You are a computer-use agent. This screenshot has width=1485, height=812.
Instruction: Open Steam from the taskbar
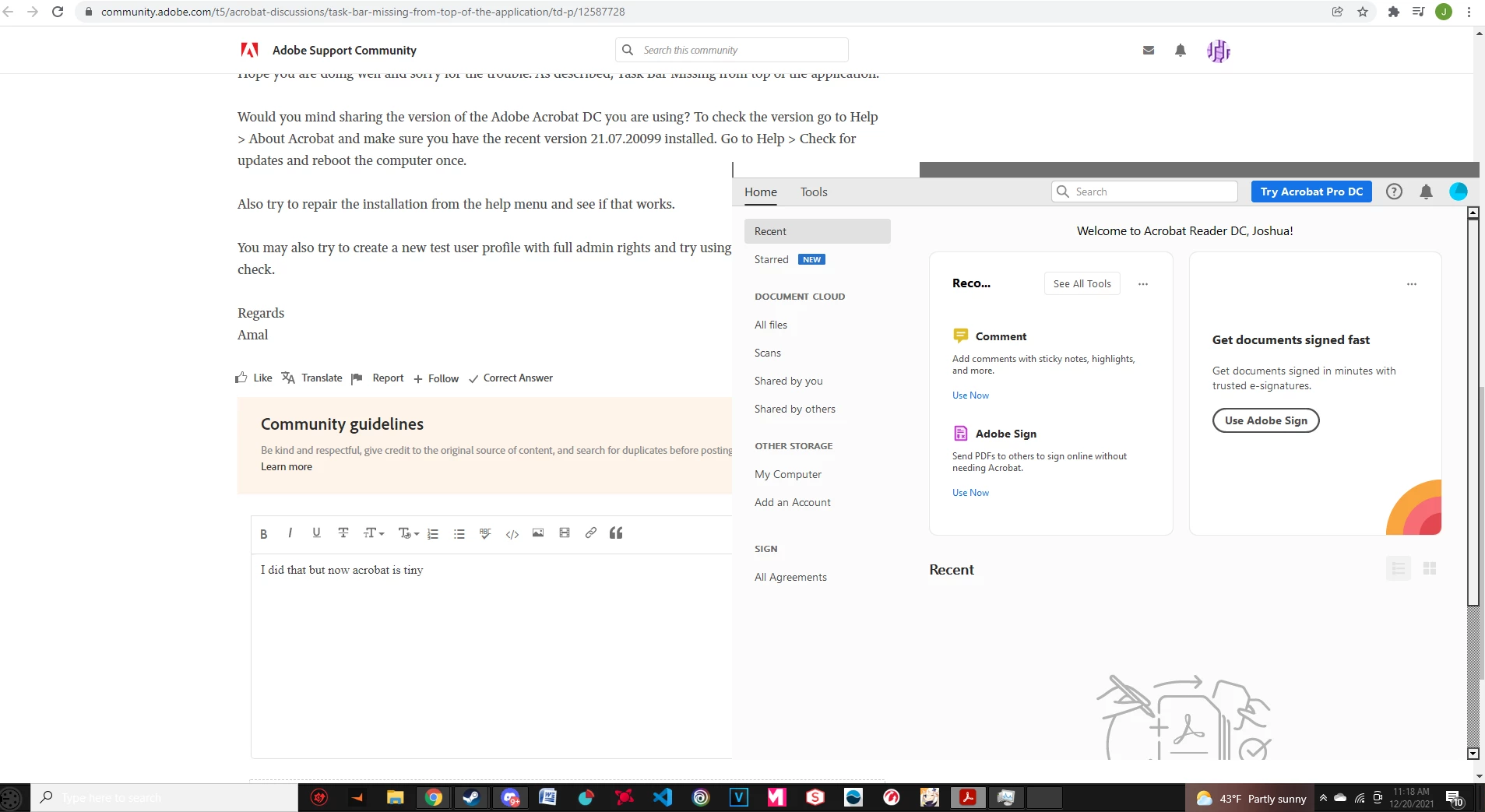pyautogui.click(x=471, y=797)
